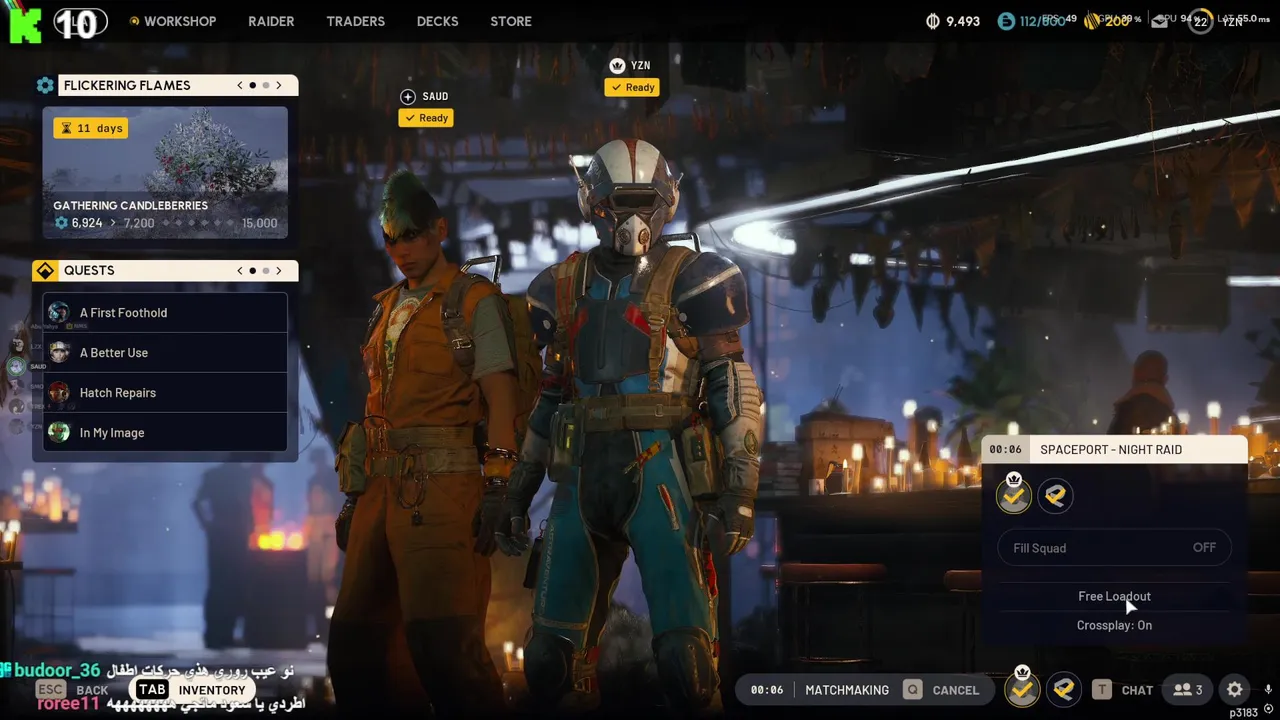Switch to the Raider tab
Screen dimensions: 1280x720
[x=271, y=21]
